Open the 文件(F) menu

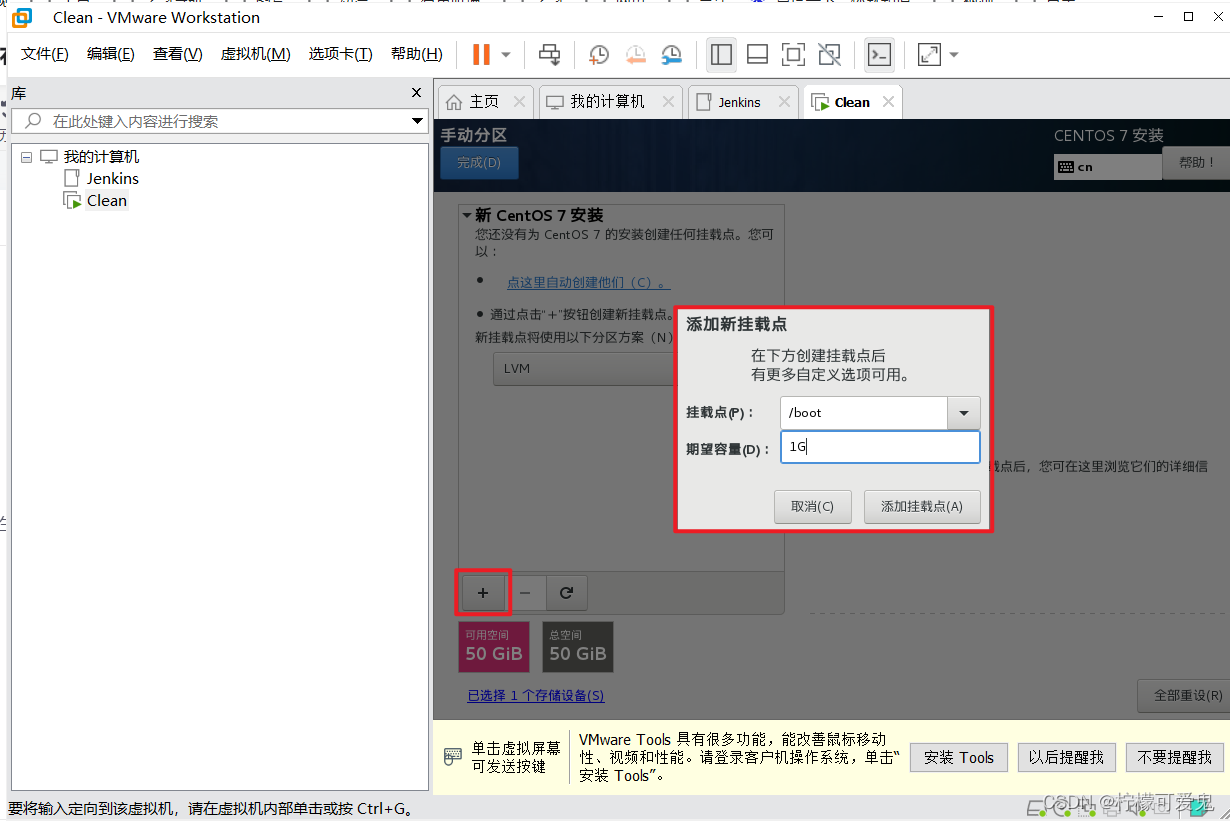point(45,54)
